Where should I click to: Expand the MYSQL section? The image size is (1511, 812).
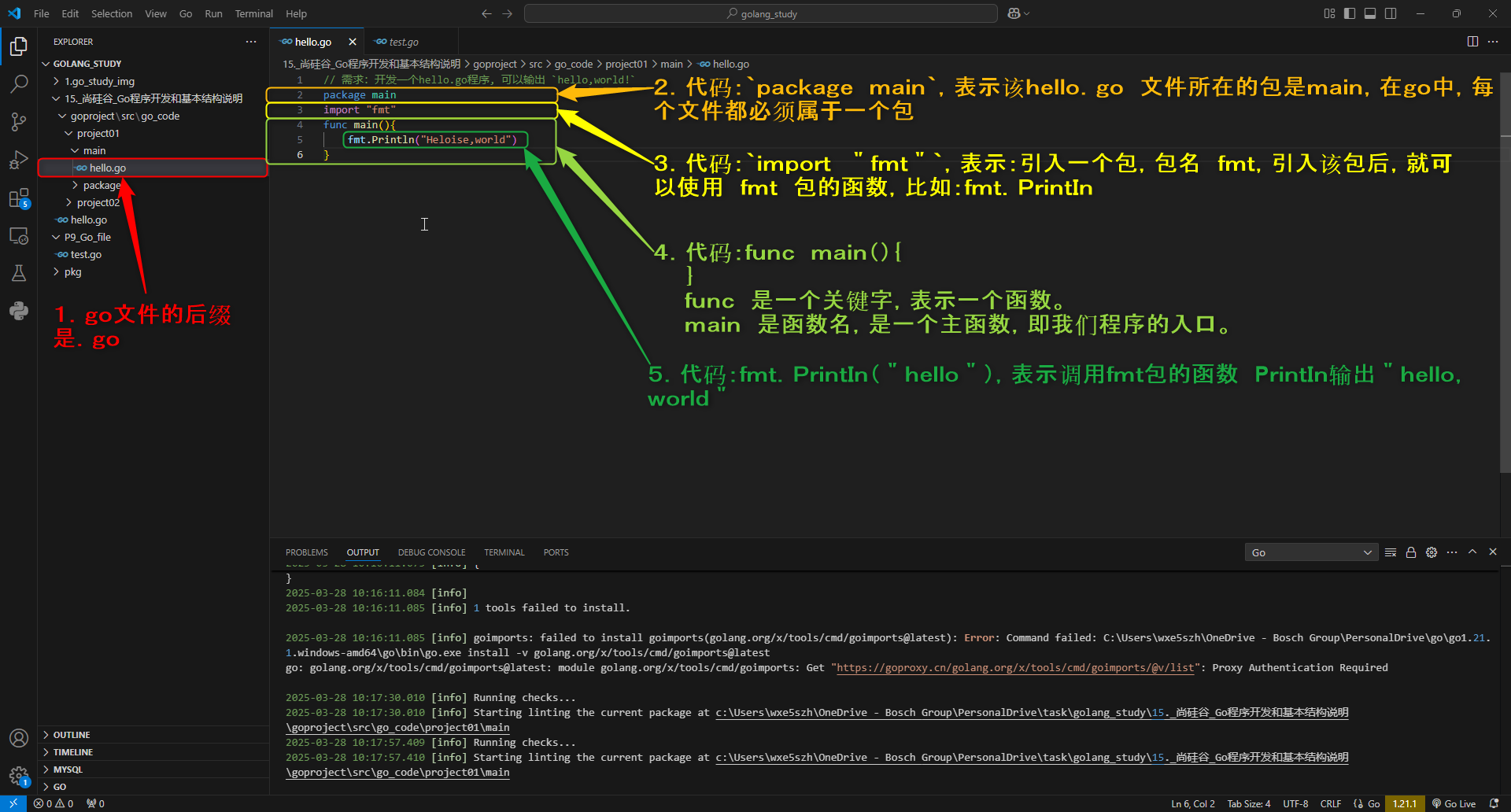pyautogui.click(x=153, y=770)
